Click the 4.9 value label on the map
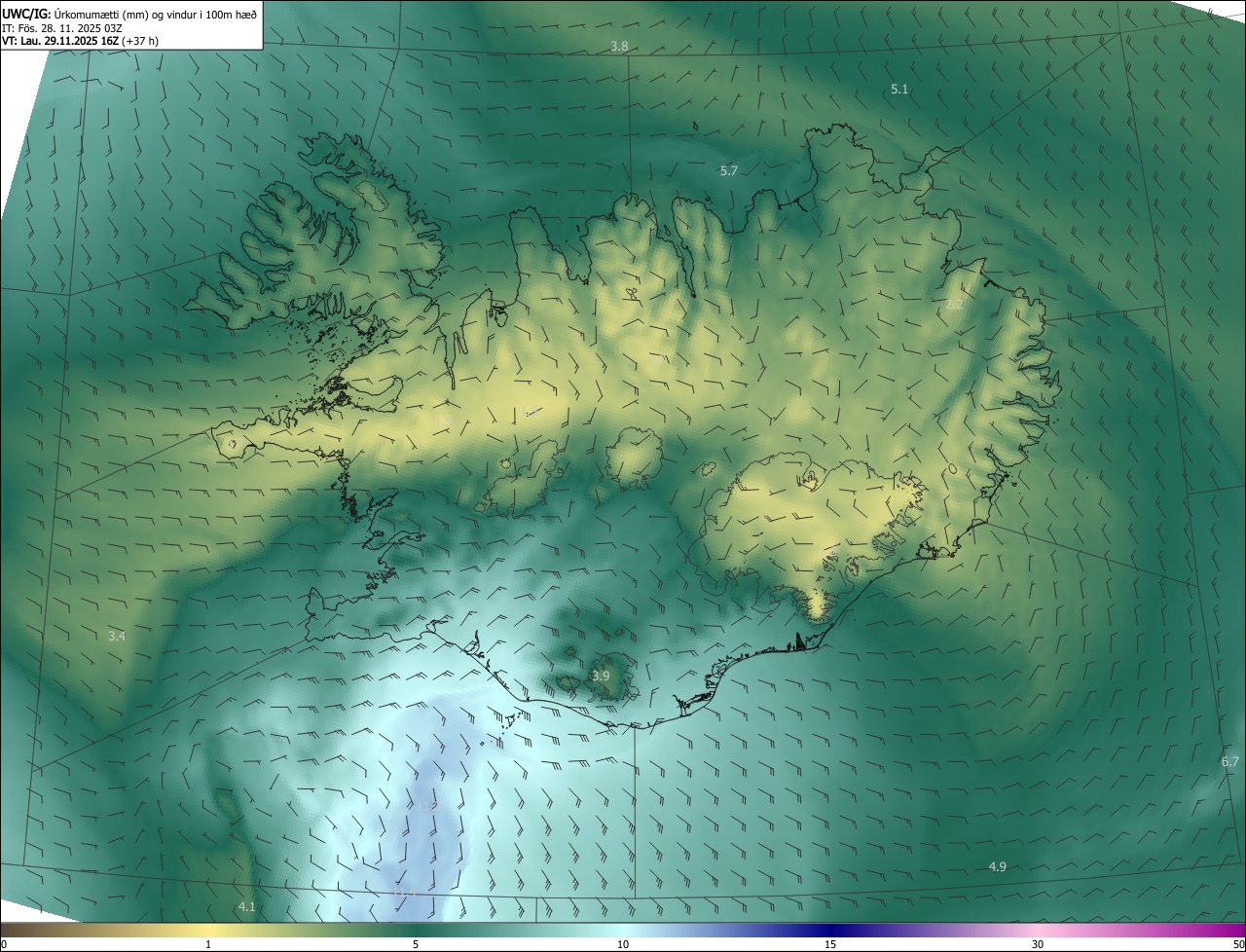1246x952 pixels. (998, 866)
